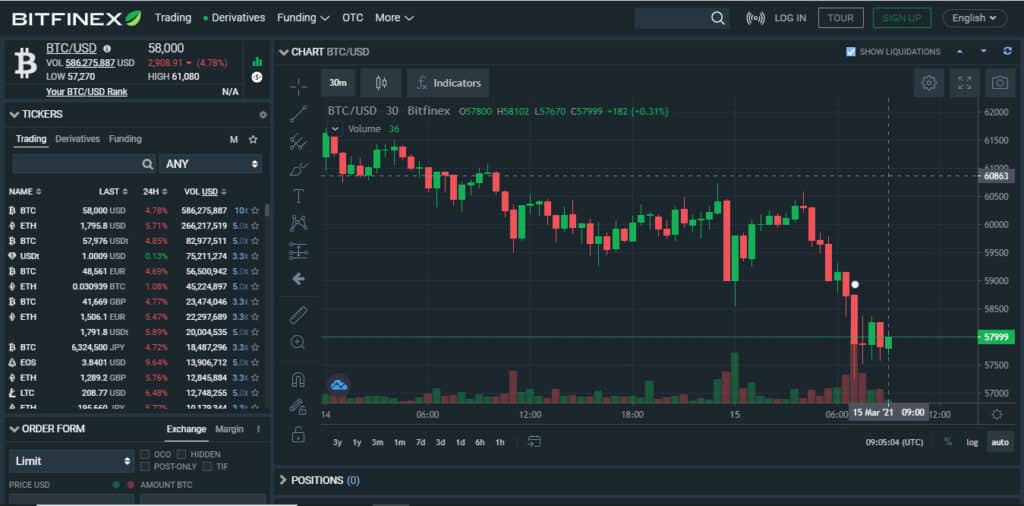
Task: Open Trading in the top navigation
Action: 173,18
